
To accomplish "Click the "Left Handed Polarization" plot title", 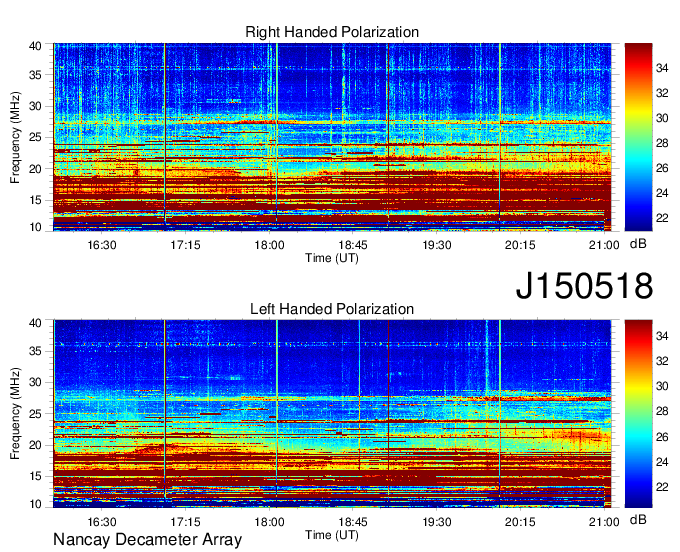I will [332, 309].
